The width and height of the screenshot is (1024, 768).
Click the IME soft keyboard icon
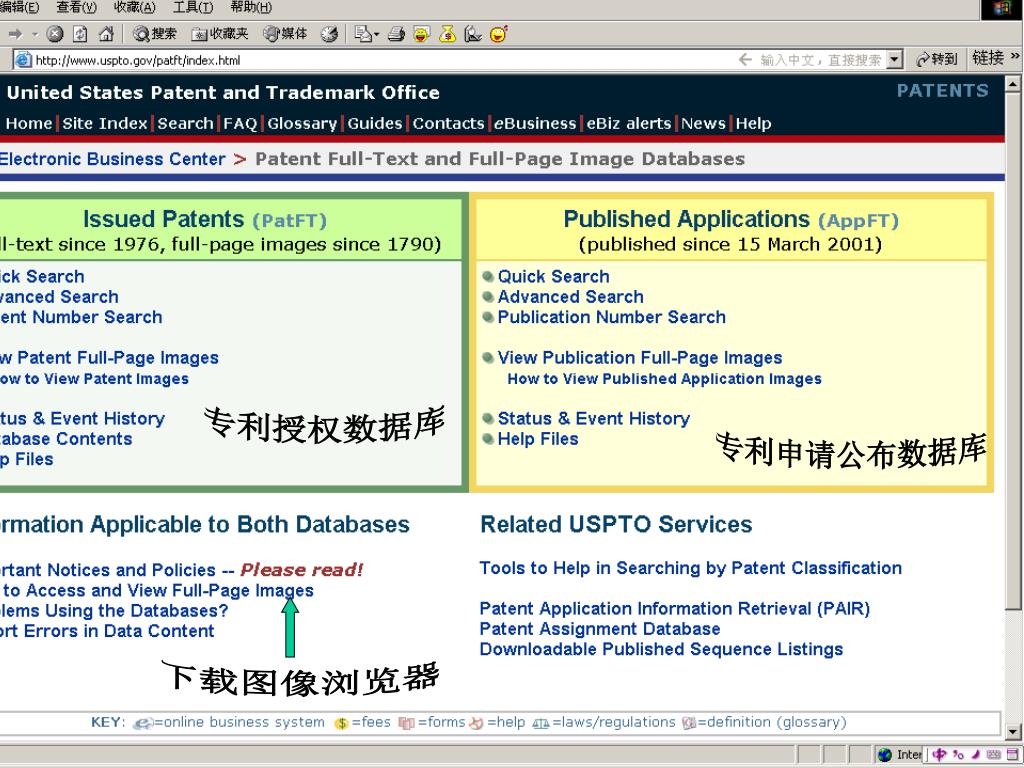(x=993, y=755)
